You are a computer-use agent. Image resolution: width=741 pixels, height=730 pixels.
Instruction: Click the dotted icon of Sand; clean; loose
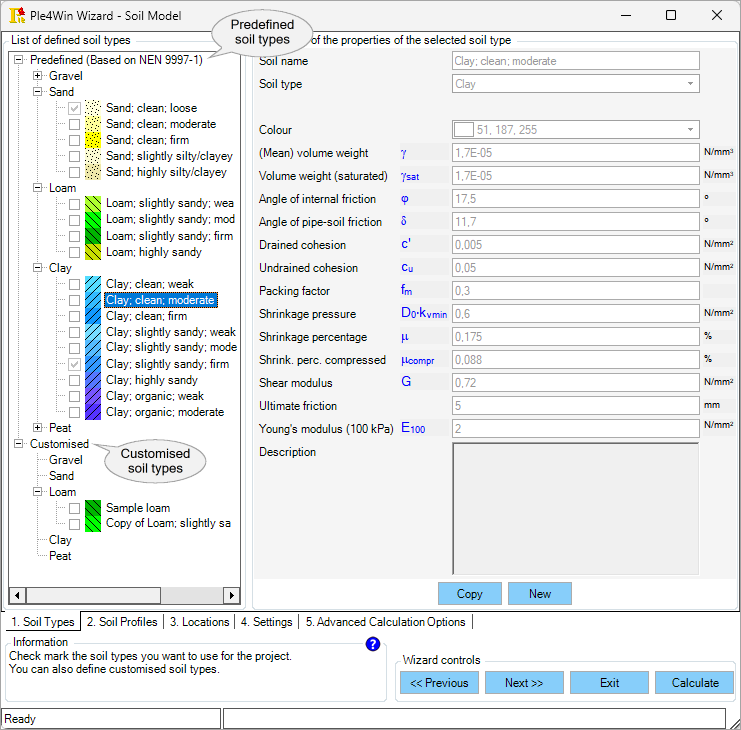coord(94,108)
